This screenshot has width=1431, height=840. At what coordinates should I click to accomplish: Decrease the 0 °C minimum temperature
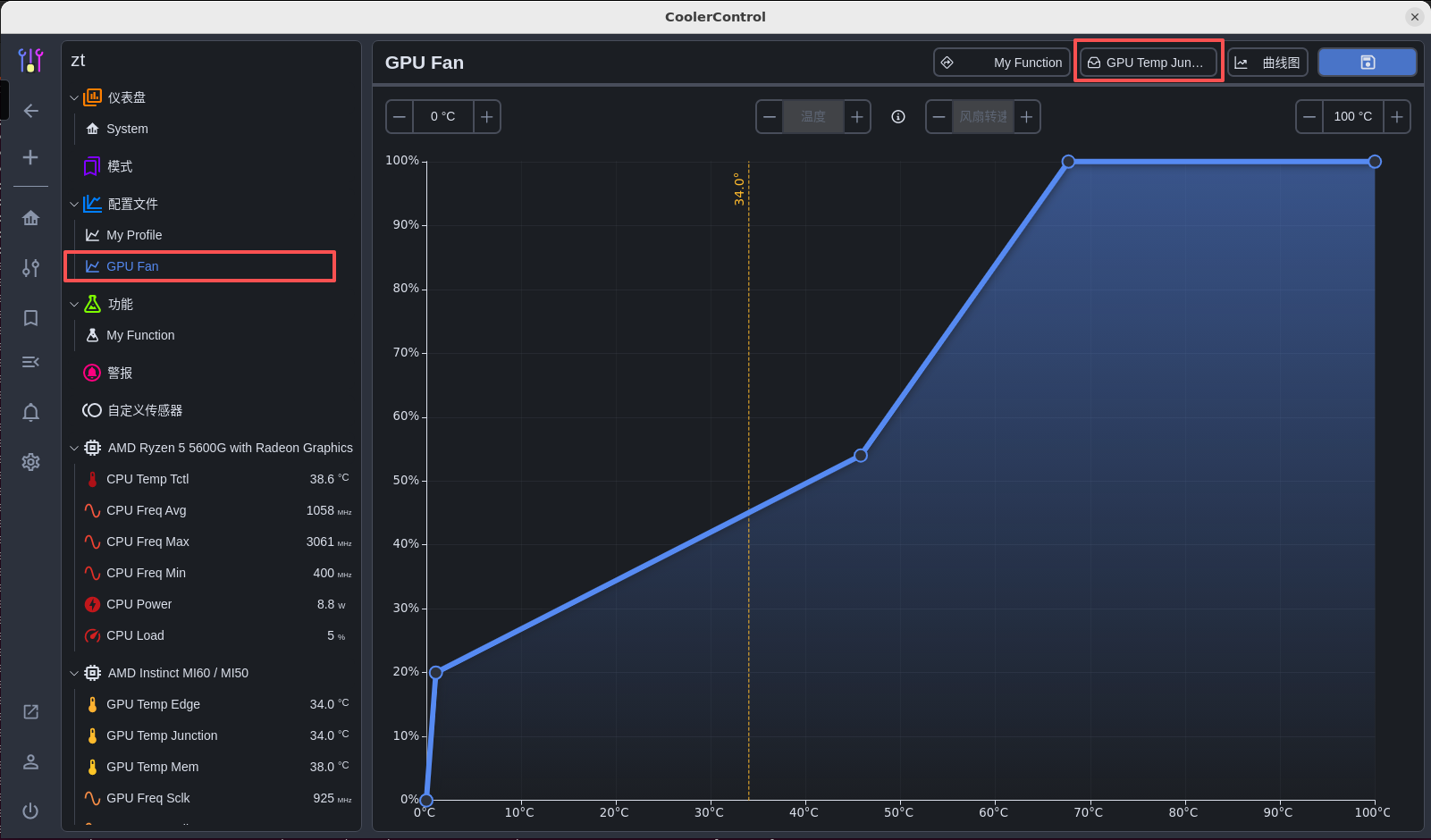tap(400, 116)
